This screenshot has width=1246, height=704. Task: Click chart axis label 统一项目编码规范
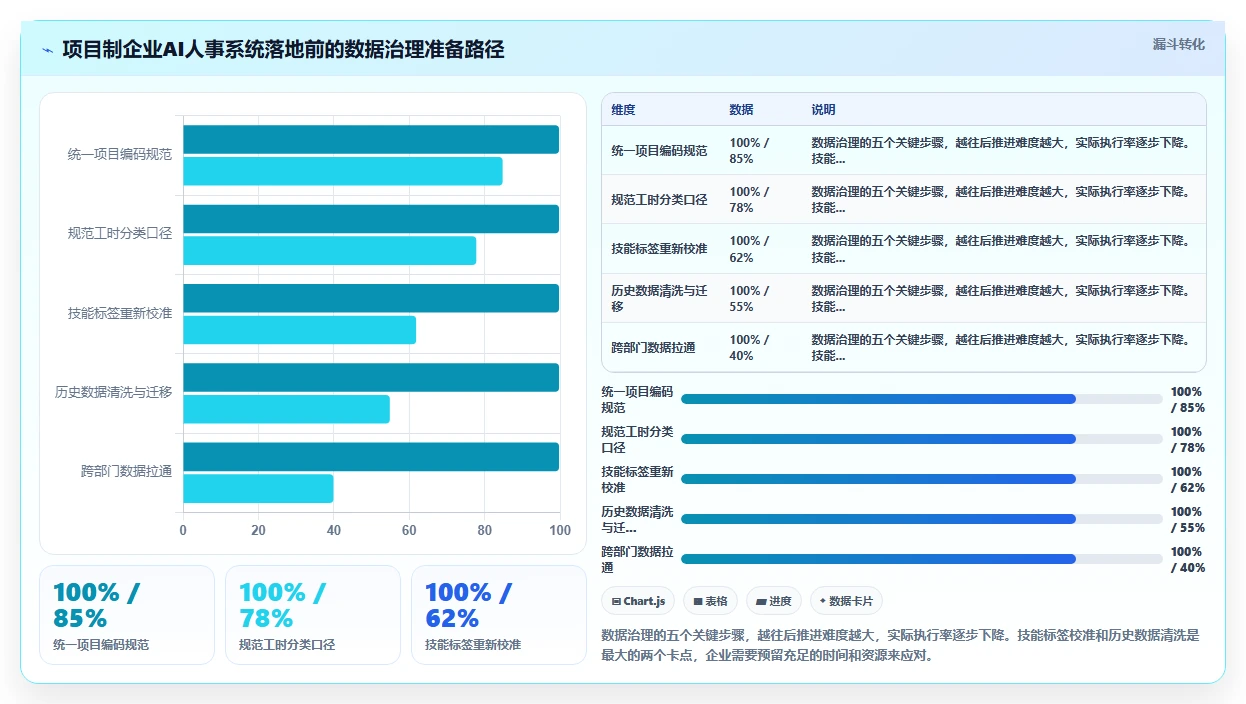coord(120,155)
